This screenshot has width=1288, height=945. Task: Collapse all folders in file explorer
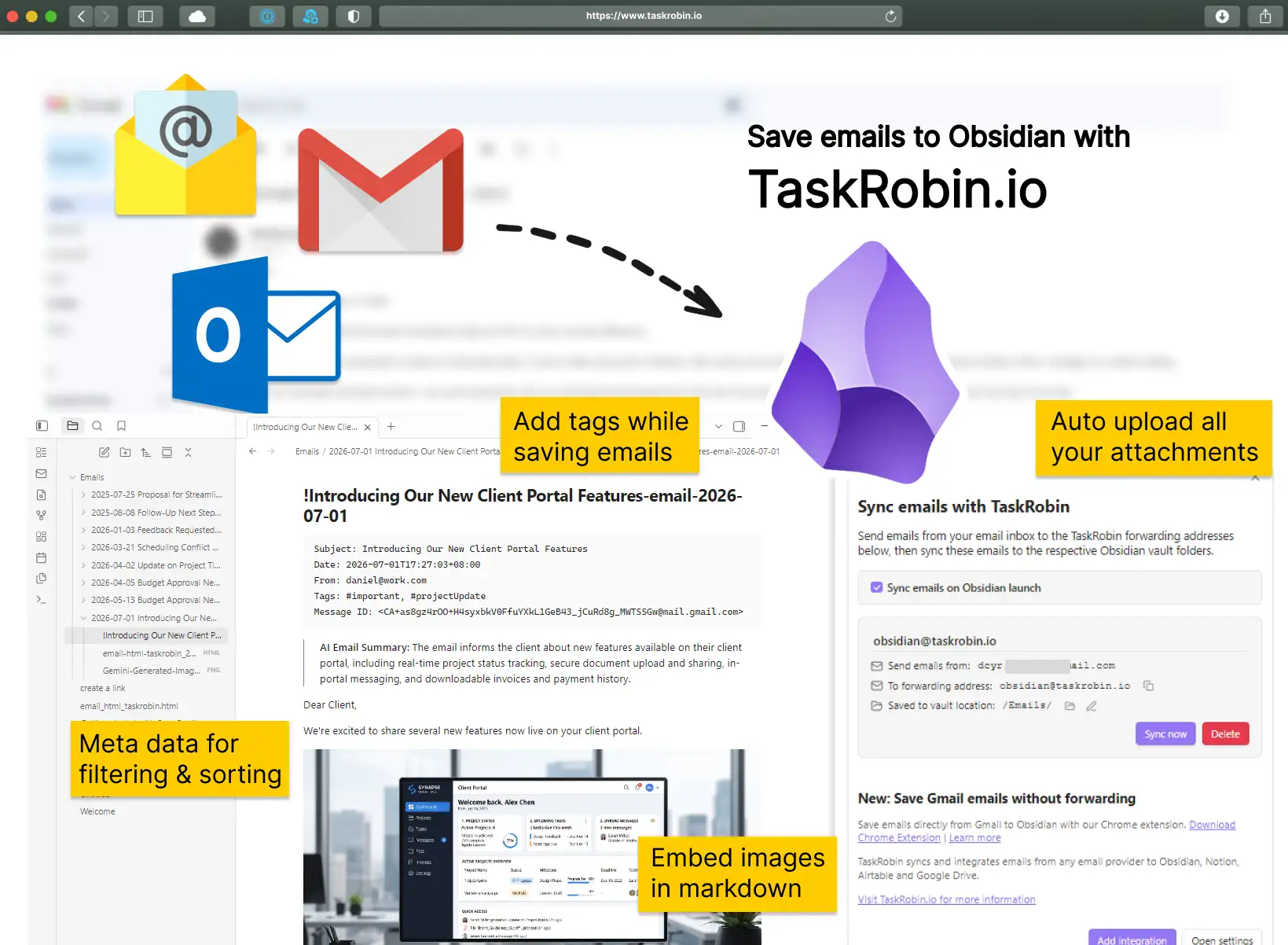(188, 453)
